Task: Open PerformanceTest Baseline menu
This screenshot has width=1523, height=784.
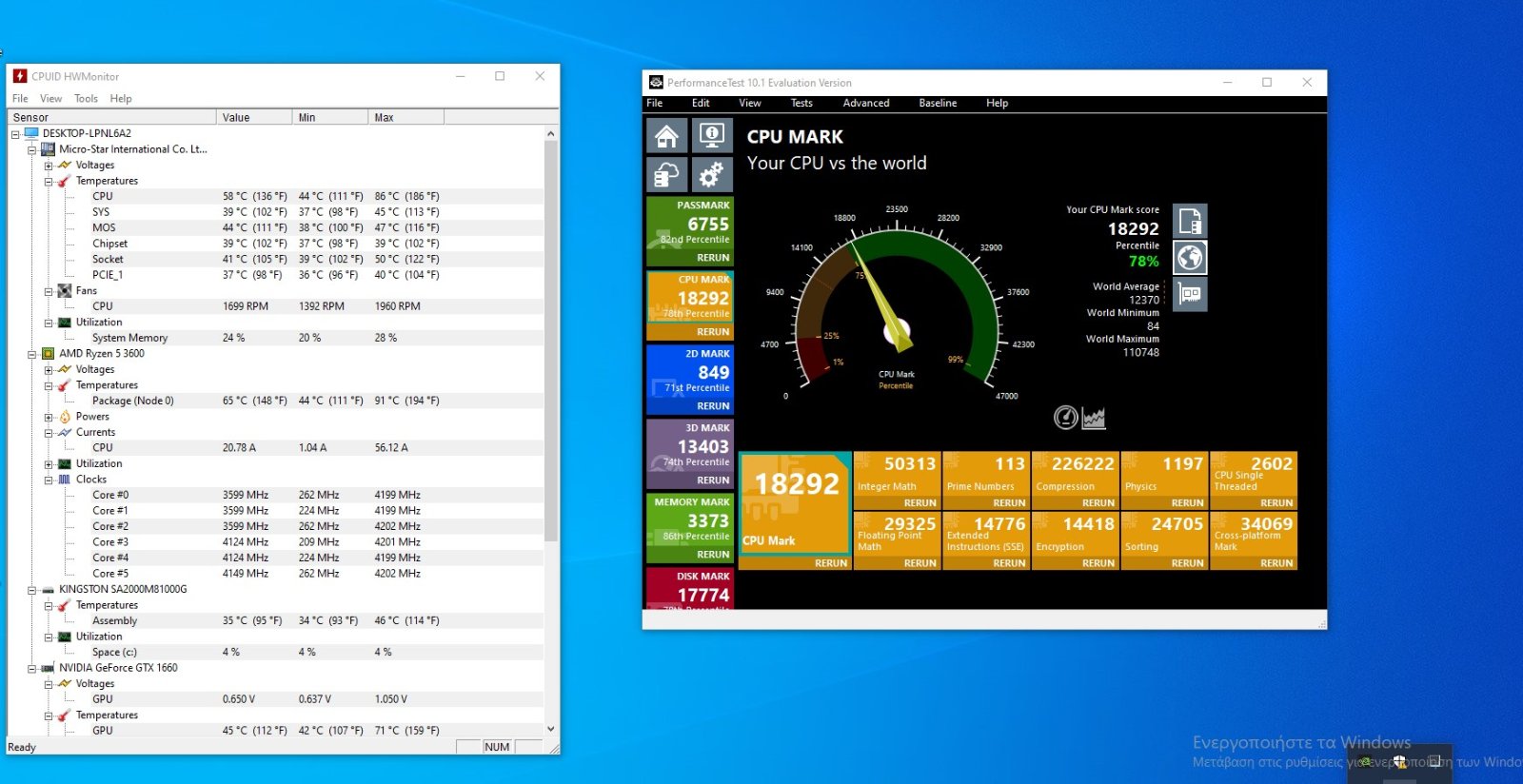Action: click(x=938, y=103)
